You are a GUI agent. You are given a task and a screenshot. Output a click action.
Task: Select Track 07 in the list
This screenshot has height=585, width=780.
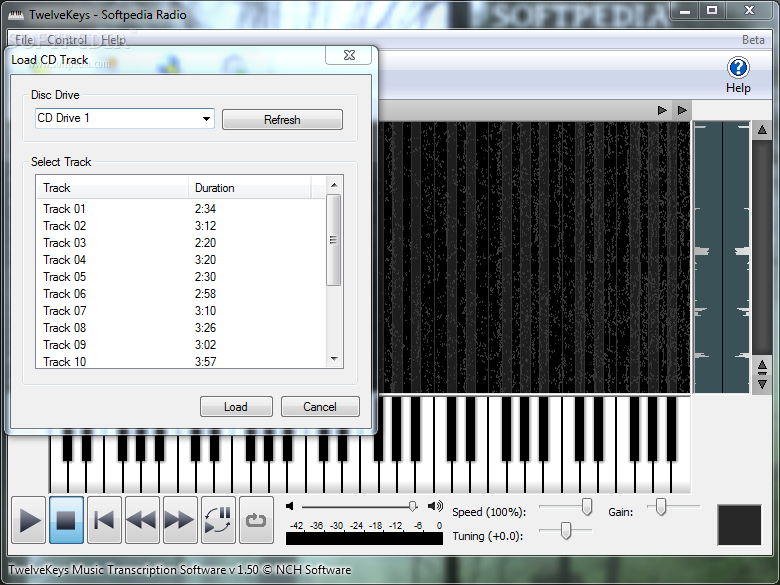pyautogui.click(x=182, y=310)
